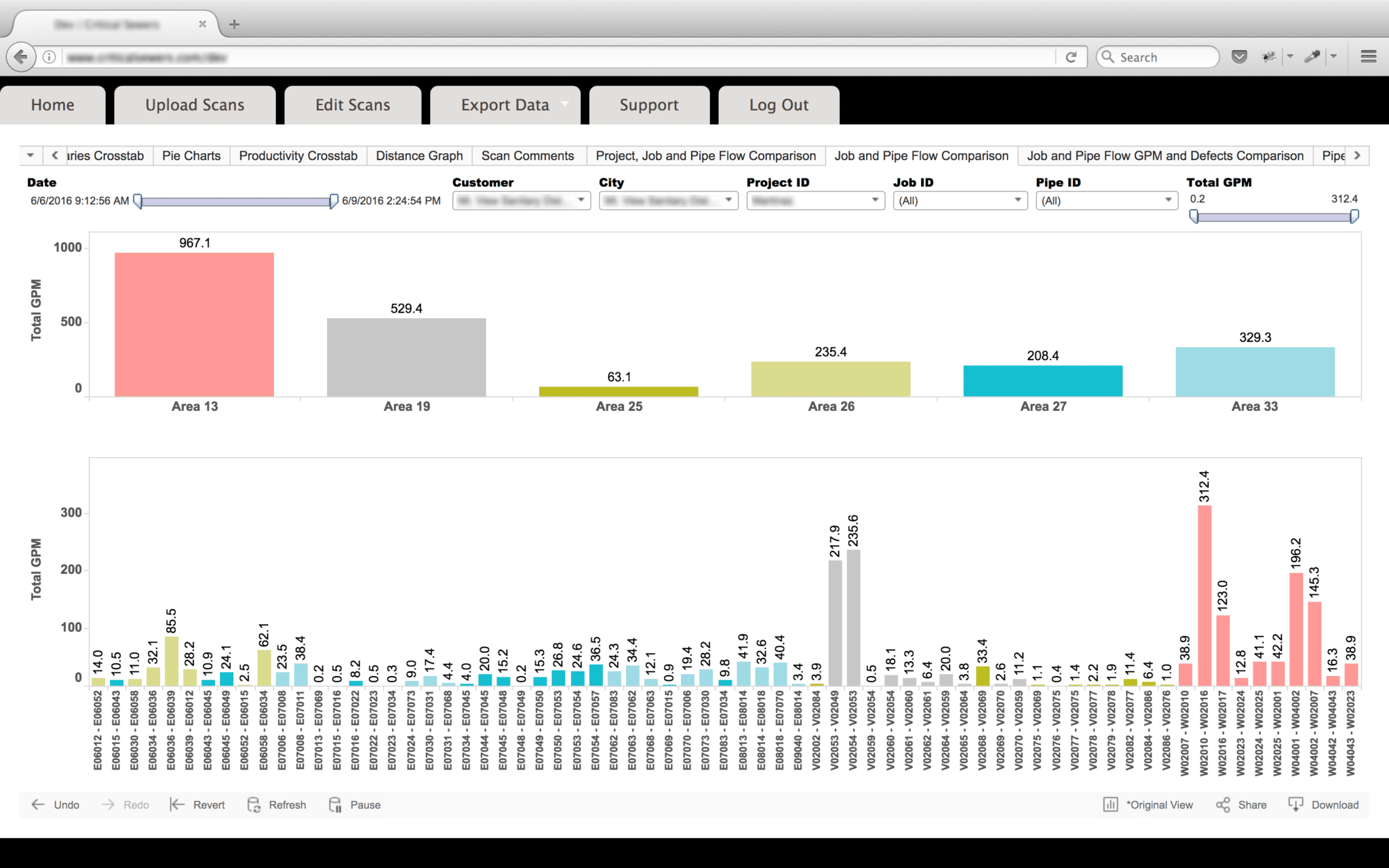Click the Download icon
The width and height of the screenshot is (1389, 868).
pyautogui.click(x=1295, y=804)
